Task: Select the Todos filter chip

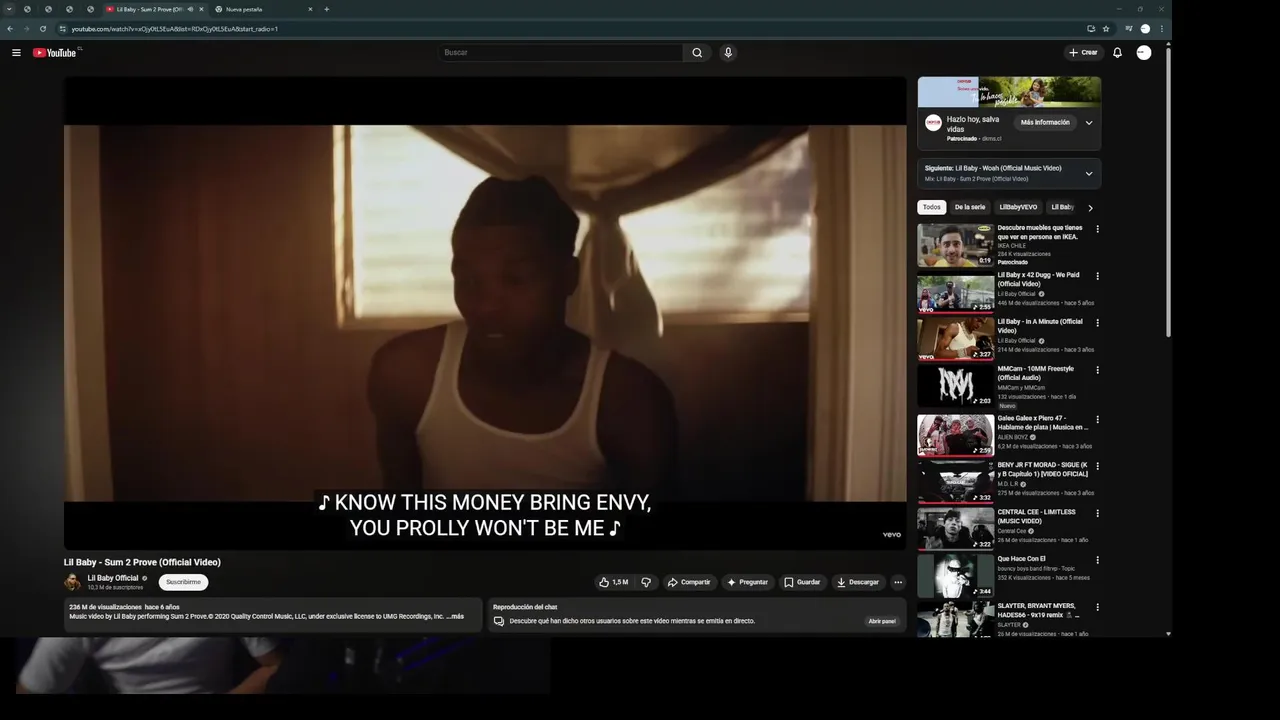Action: tap(932, 207)
